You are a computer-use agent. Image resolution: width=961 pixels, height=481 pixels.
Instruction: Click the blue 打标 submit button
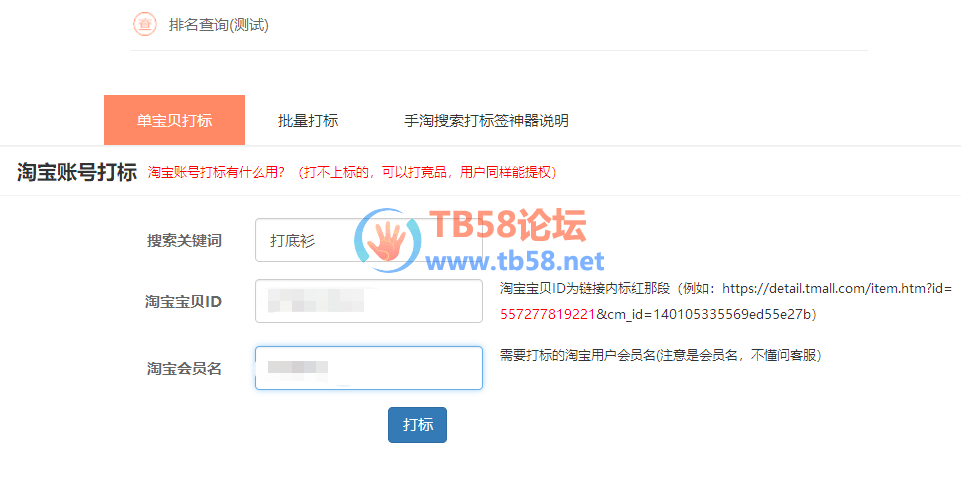click(417, 425)
